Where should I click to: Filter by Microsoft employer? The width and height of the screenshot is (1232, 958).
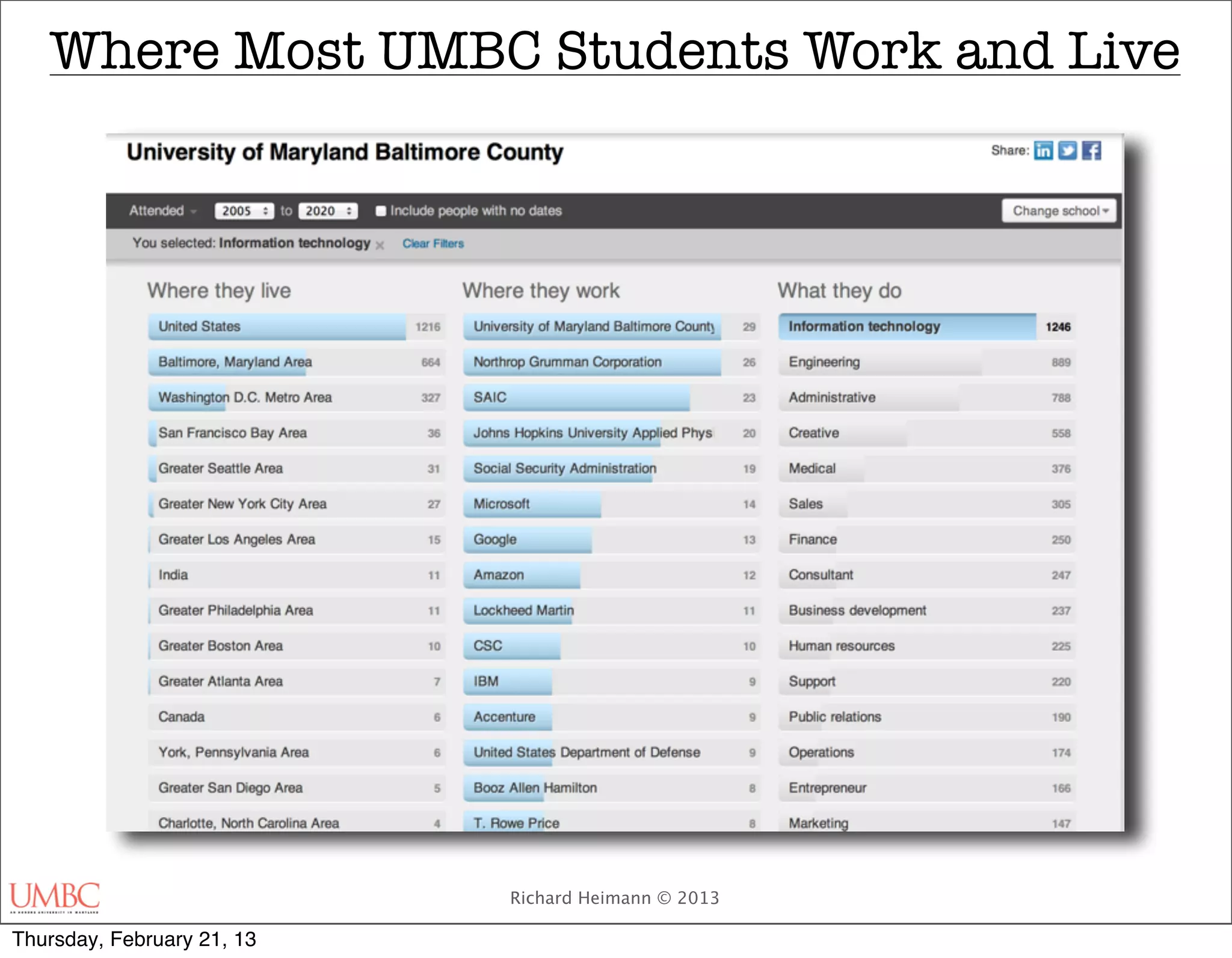pyautogui.click(x=612, y=504)
